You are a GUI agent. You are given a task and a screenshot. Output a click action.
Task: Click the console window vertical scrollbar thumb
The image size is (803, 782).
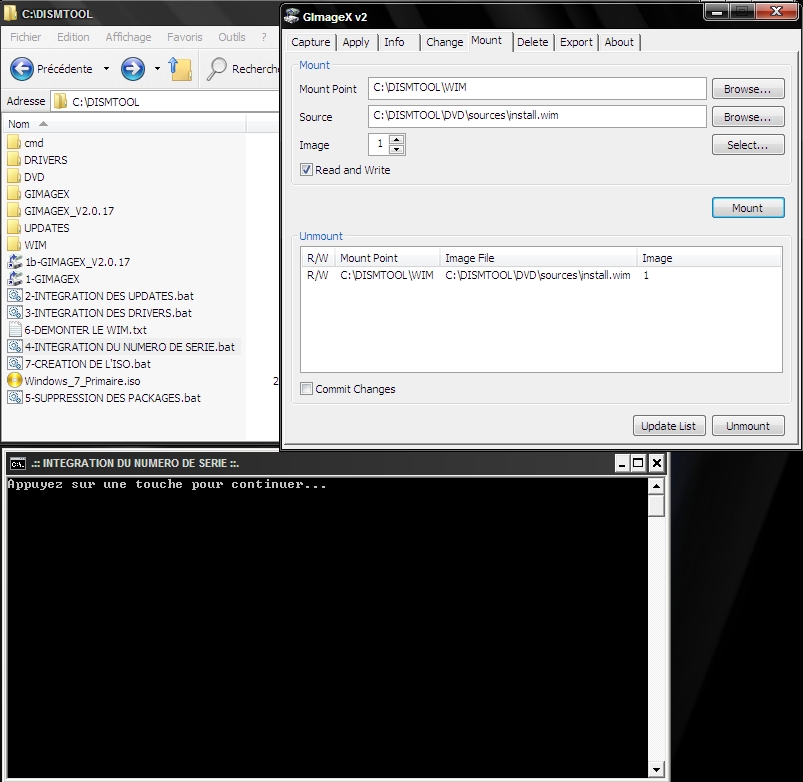coord(656,506)
